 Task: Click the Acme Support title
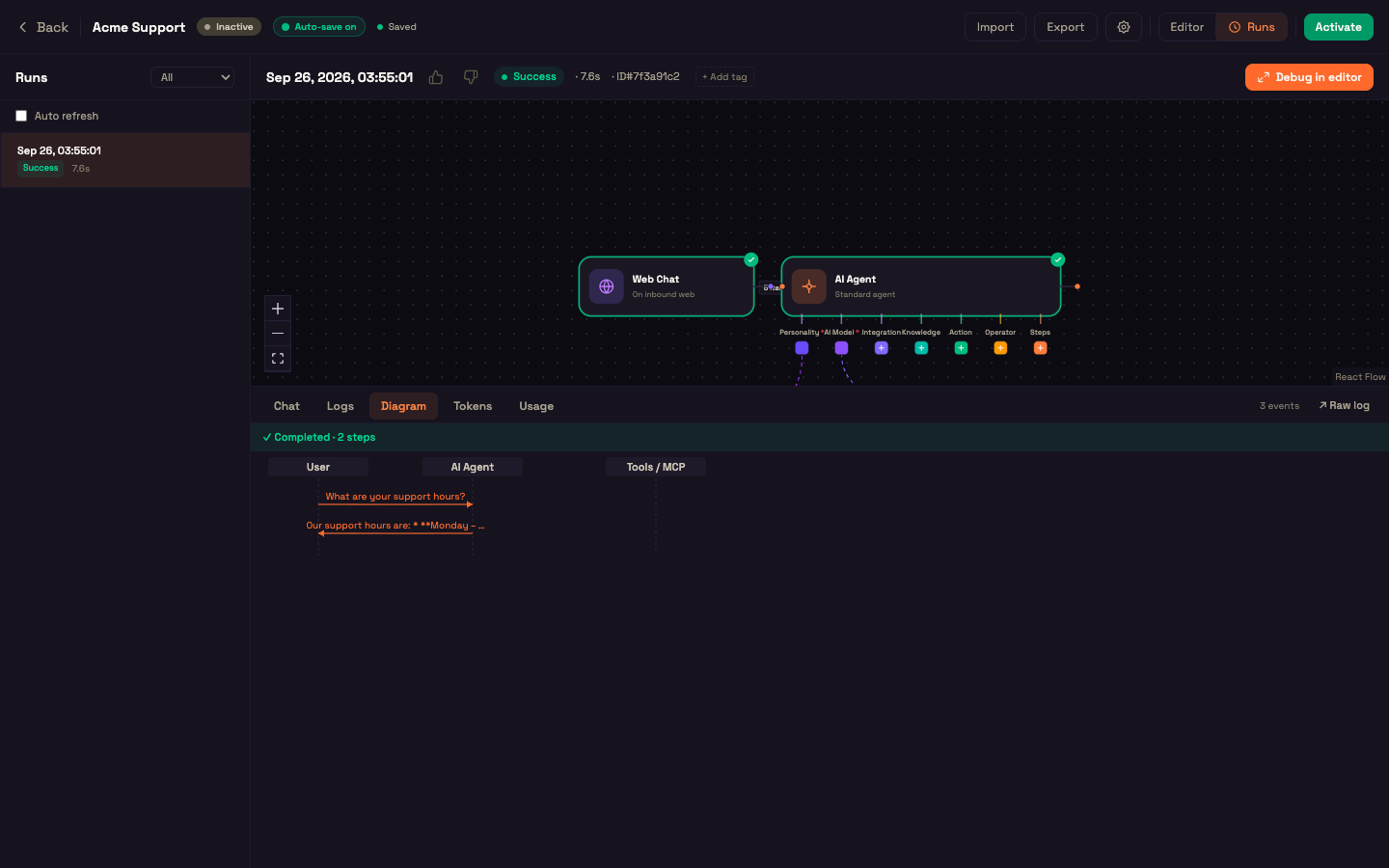coord(139,27)
